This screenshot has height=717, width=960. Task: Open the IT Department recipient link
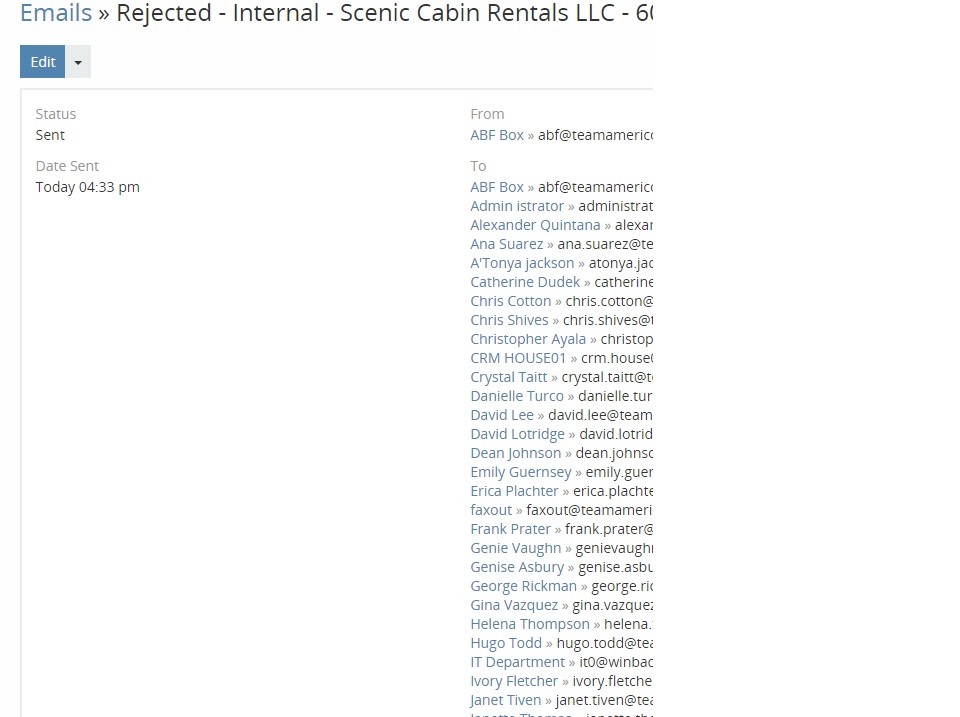click(518, 662)
